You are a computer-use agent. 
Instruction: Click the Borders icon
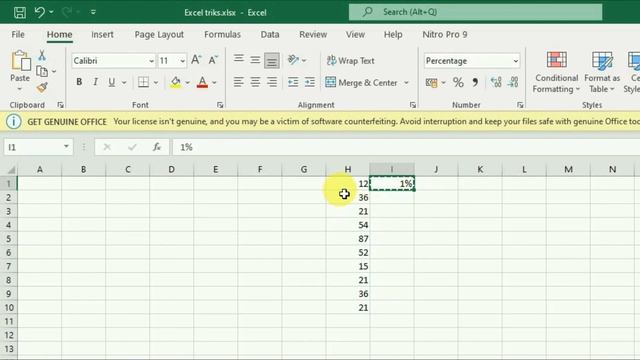pyautogui.click(x=143, y=82)
